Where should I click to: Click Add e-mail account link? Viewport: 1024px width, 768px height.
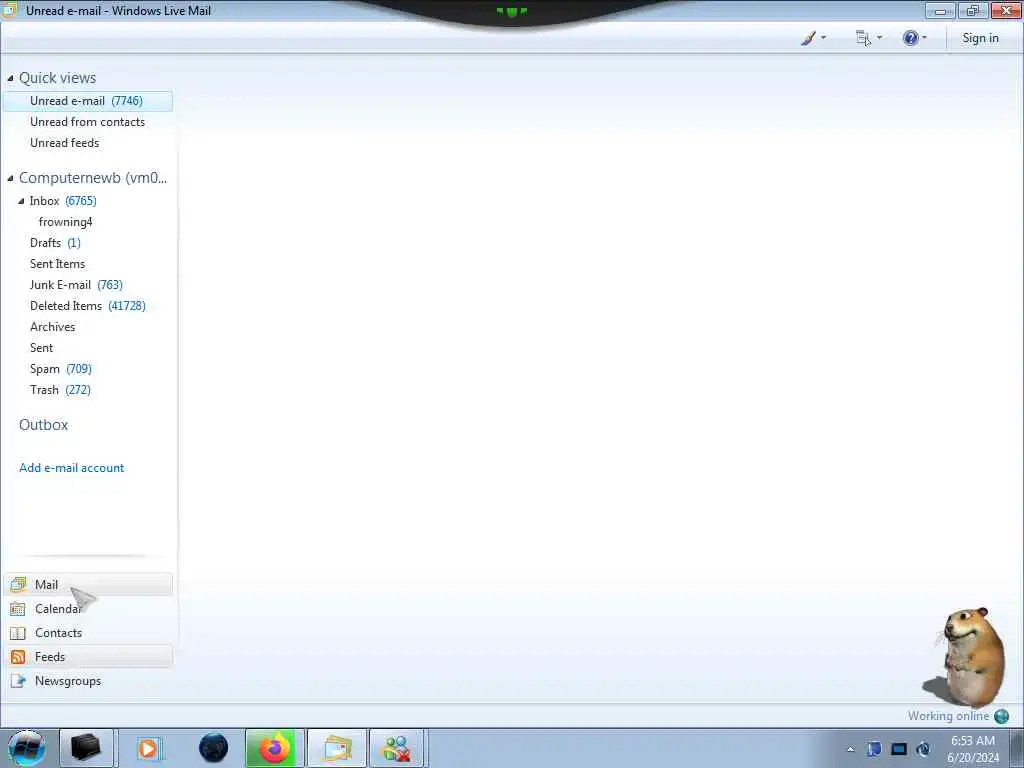point(71,468)
